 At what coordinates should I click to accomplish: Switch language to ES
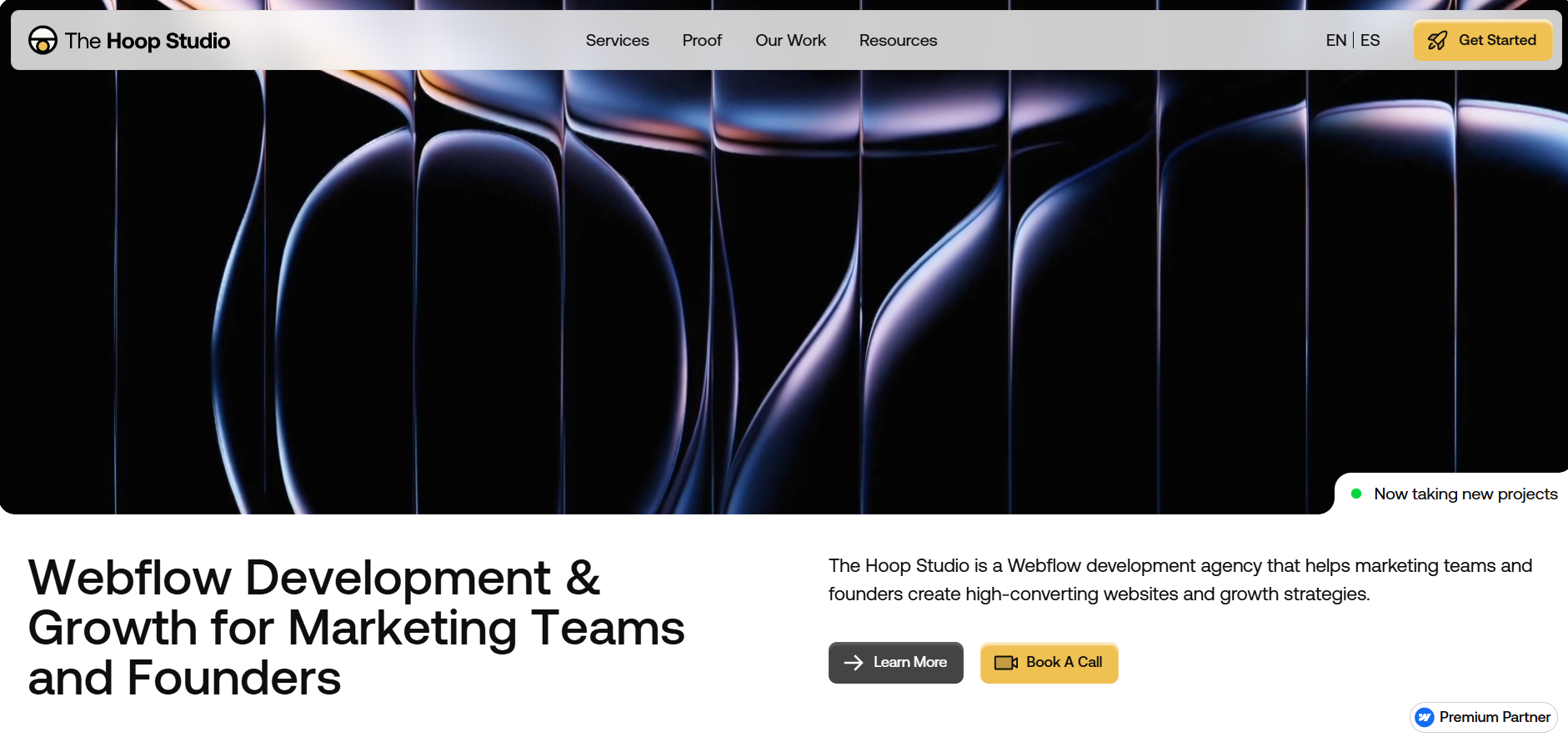pyautogui.click(x=1370, y=40)
